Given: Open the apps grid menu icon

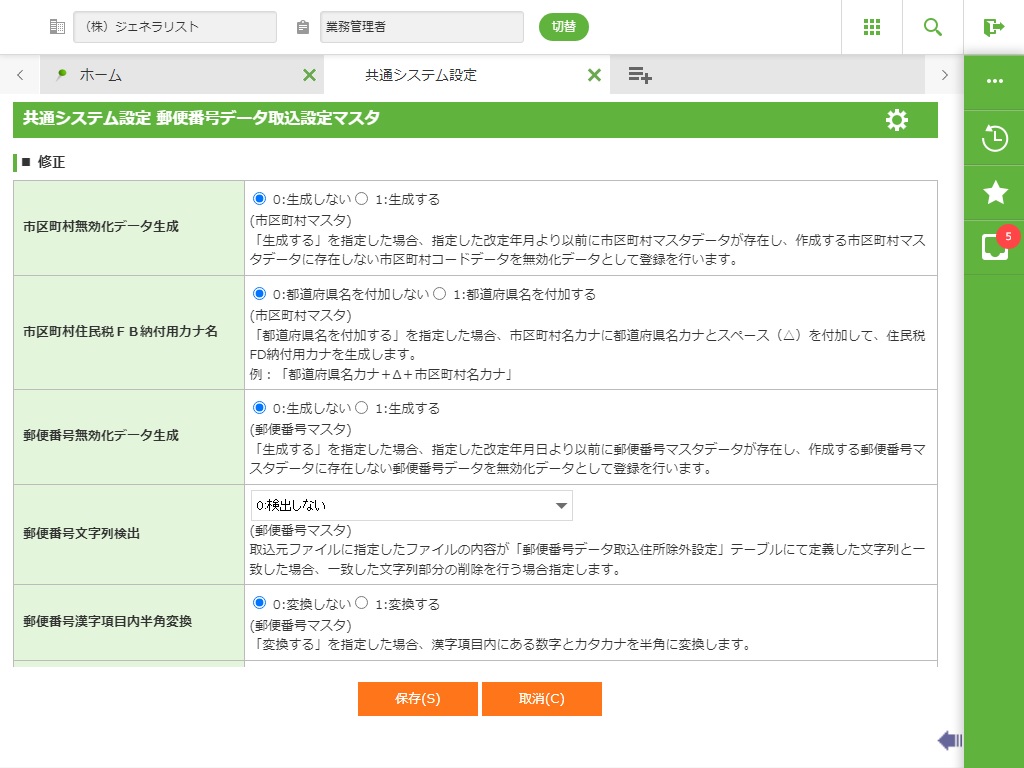Looking at the screenshot, I should pos(871,27).
